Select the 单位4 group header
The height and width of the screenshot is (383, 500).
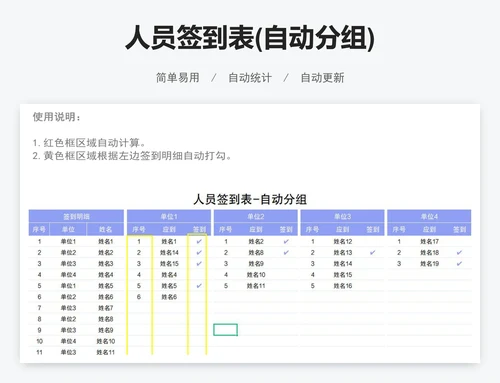click(429, 216)
